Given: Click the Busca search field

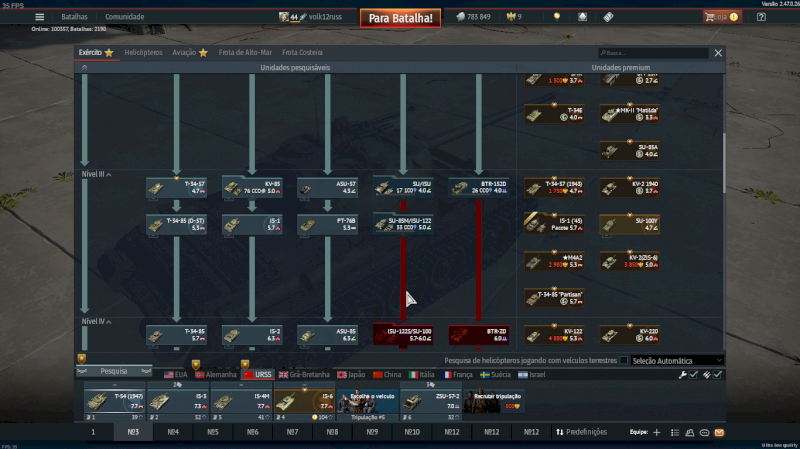Looking at the screenshot, I should click(653, 53).
